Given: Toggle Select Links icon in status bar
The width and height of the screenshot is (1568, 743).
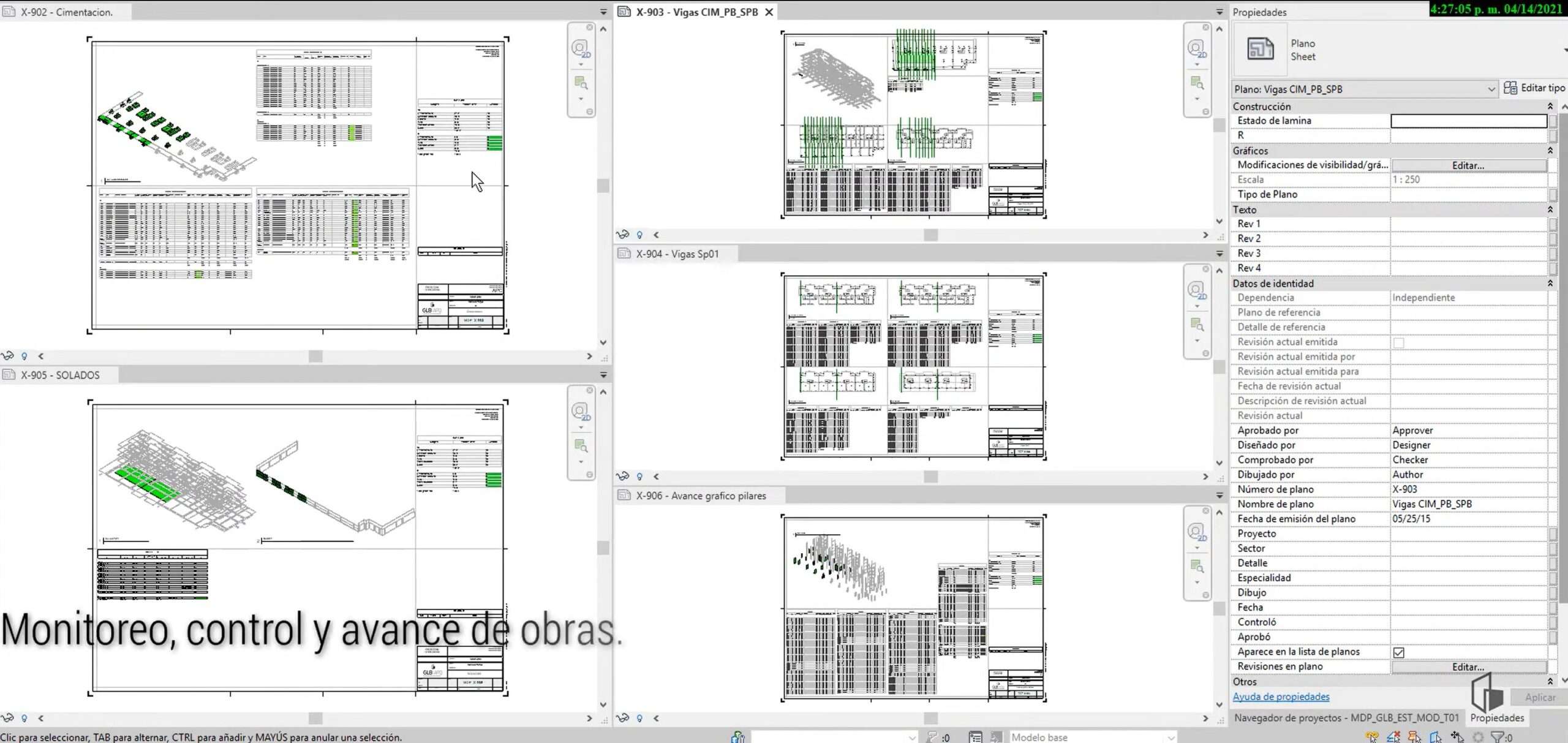Looking at the screenshot, I should (1371, 737).
